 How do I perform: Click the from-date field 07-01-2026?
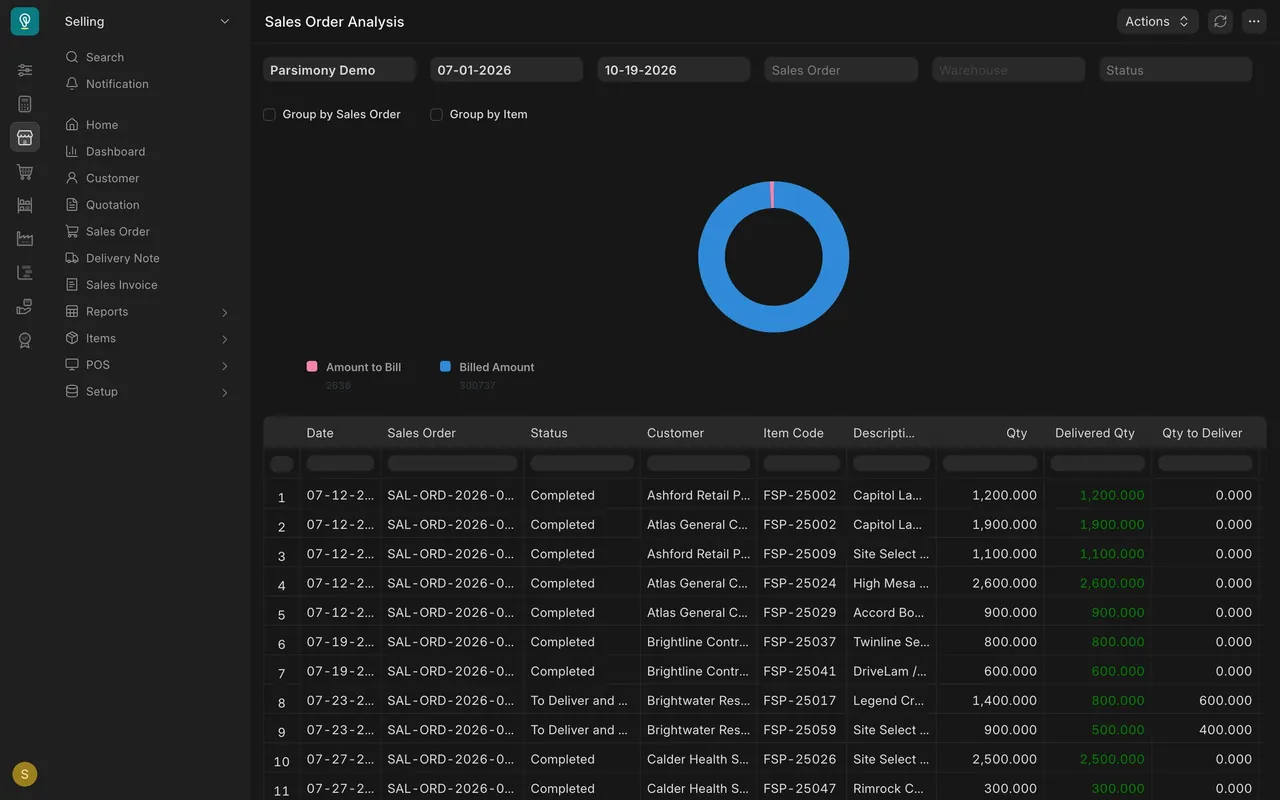pyautogui.click(x=506, y=70)
